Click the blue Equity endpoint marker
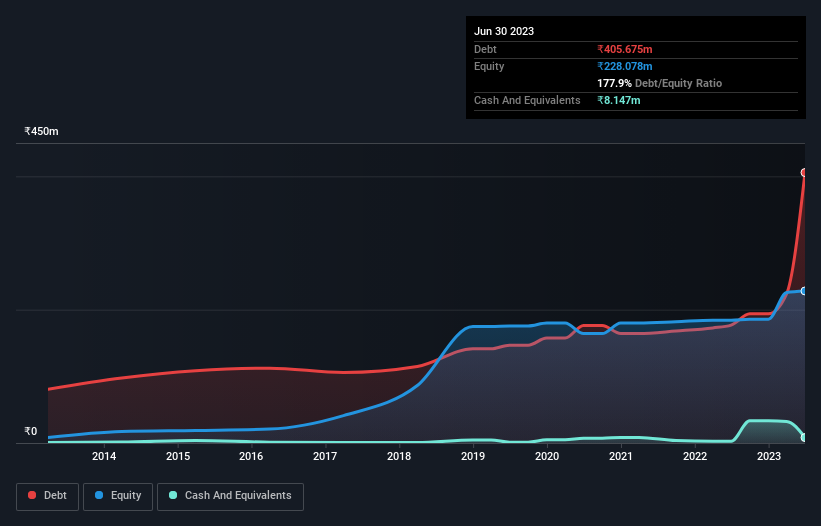This screenshot has width=821, height=526. [x=804, y=291]
